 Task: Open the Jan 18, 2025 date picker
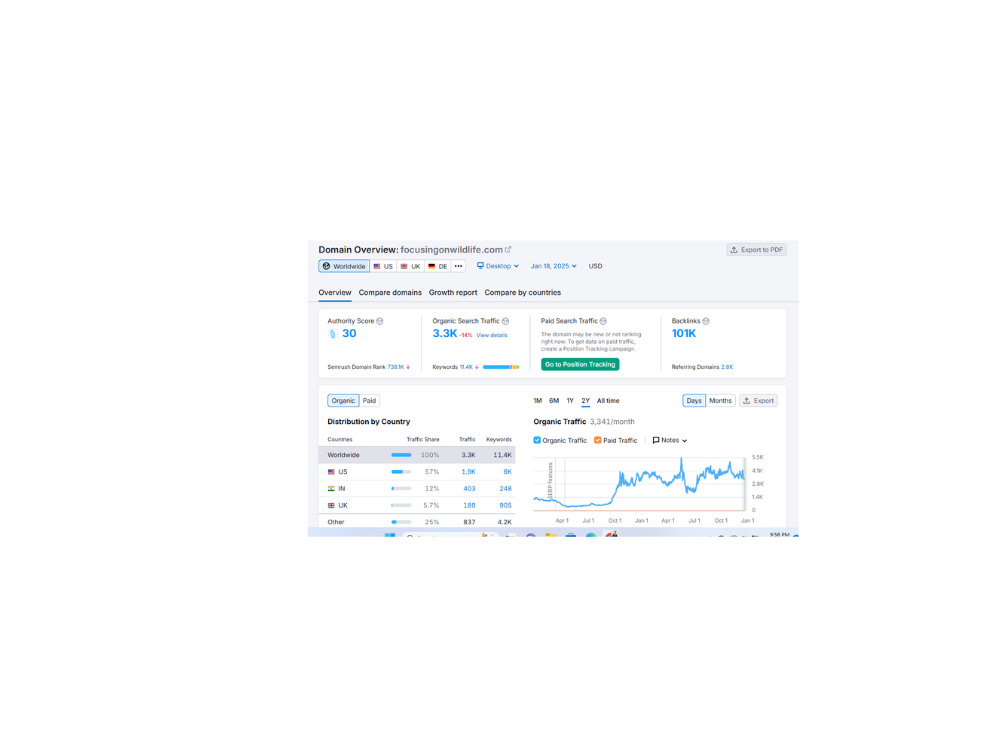click(554, 266)
